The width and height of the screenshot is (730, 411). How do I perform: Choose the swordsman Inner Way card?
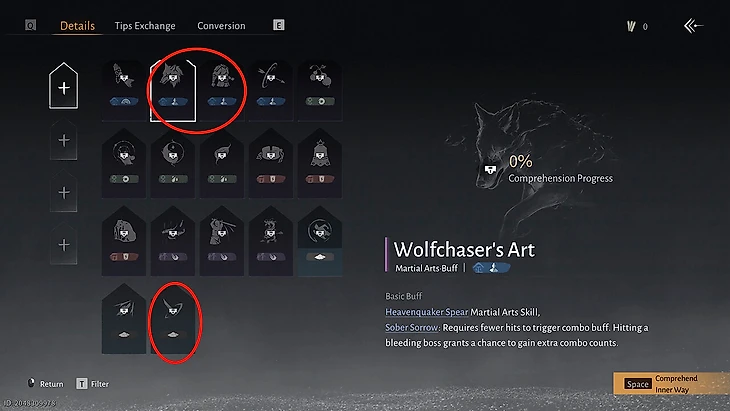[222, 241]
